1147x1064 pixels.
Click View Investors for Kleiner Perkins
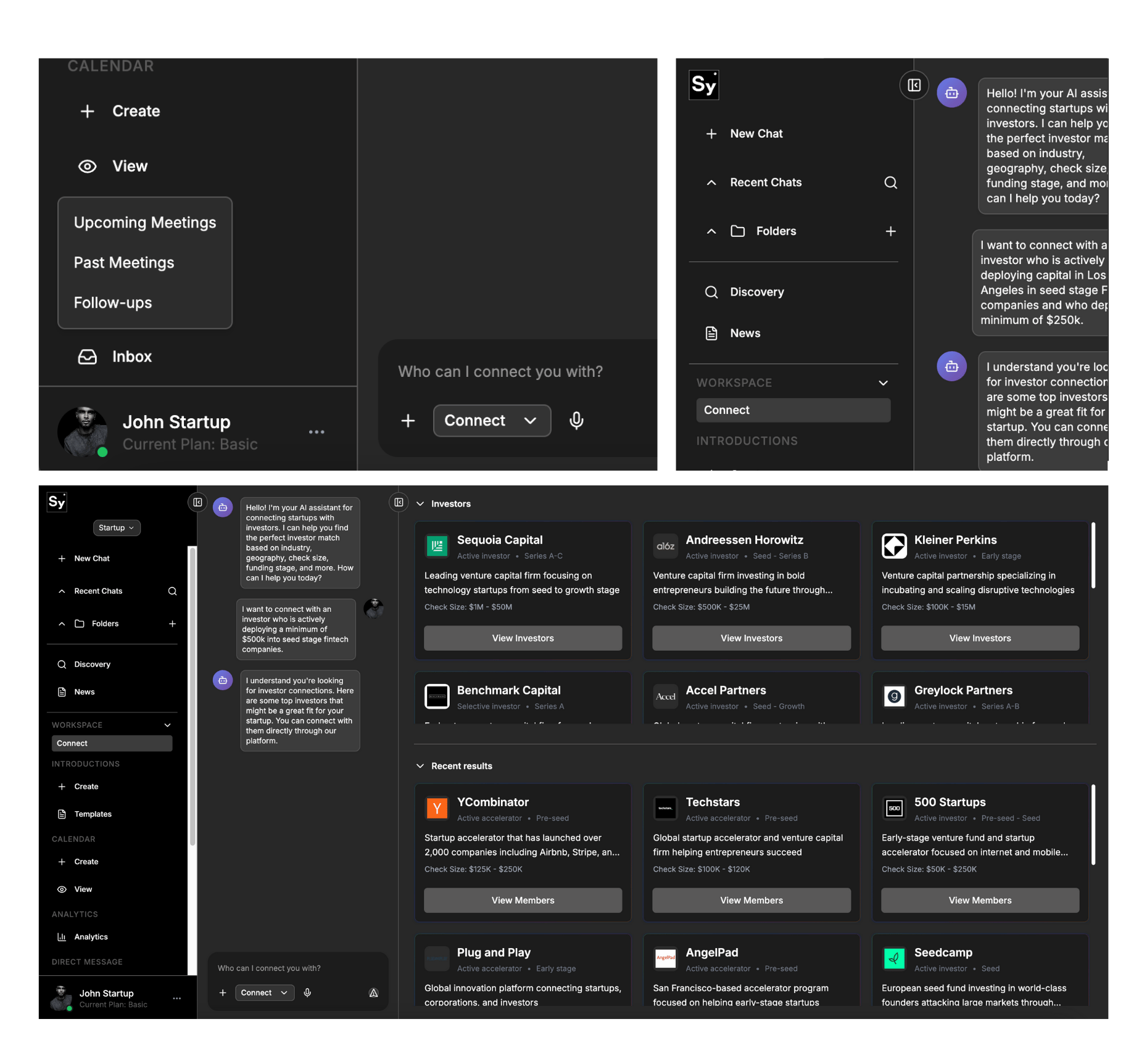pyautogui.click(x=980, y=638)
